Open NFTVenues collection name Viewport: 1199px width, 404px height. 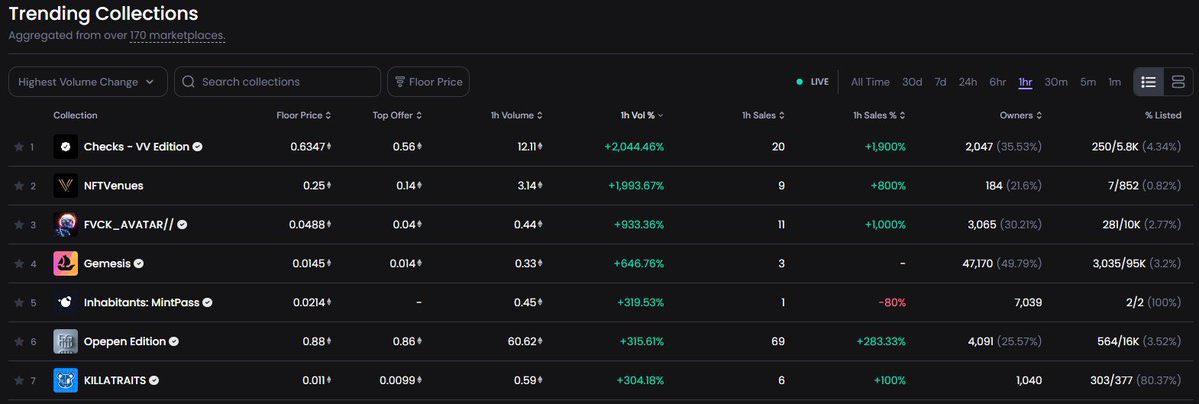coord(113,186)
